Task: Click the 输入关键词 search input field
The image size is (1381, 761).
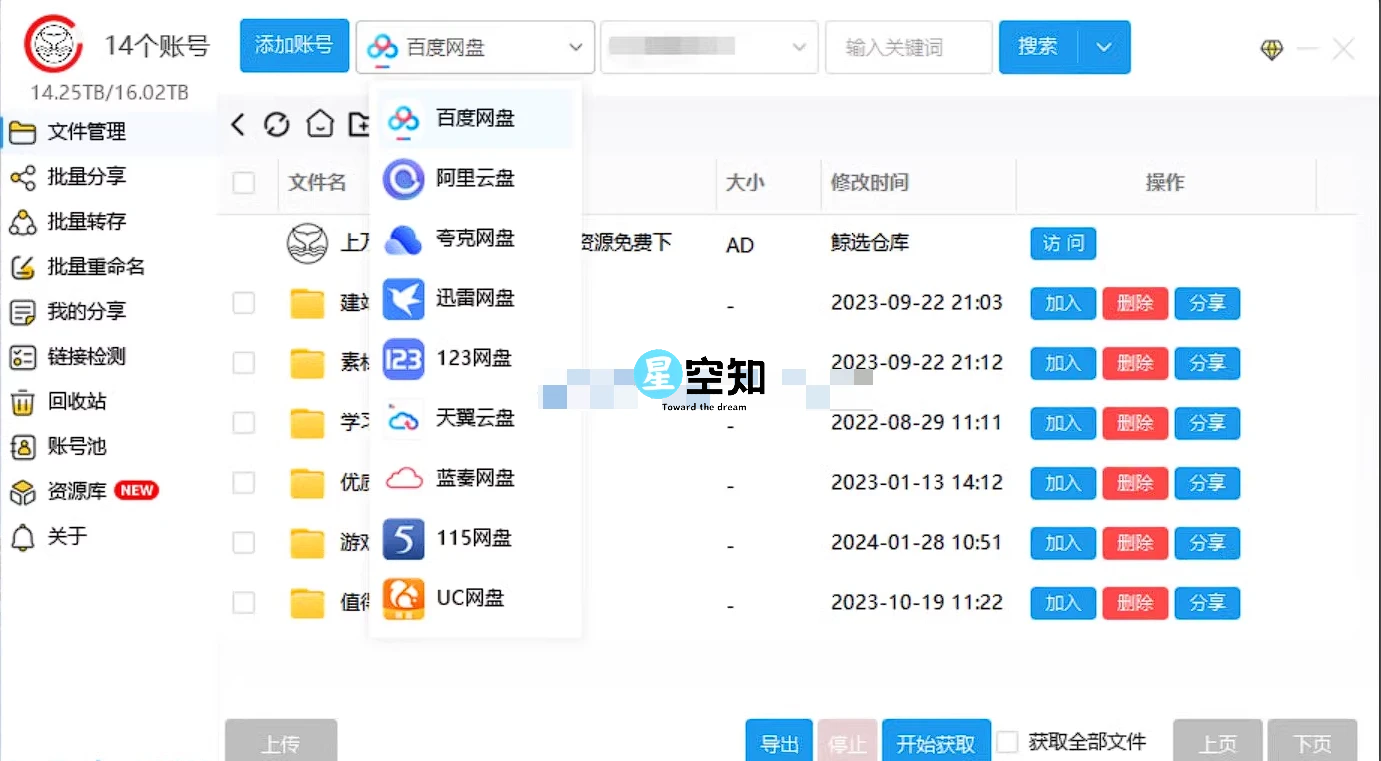Action: click(908, 47)
